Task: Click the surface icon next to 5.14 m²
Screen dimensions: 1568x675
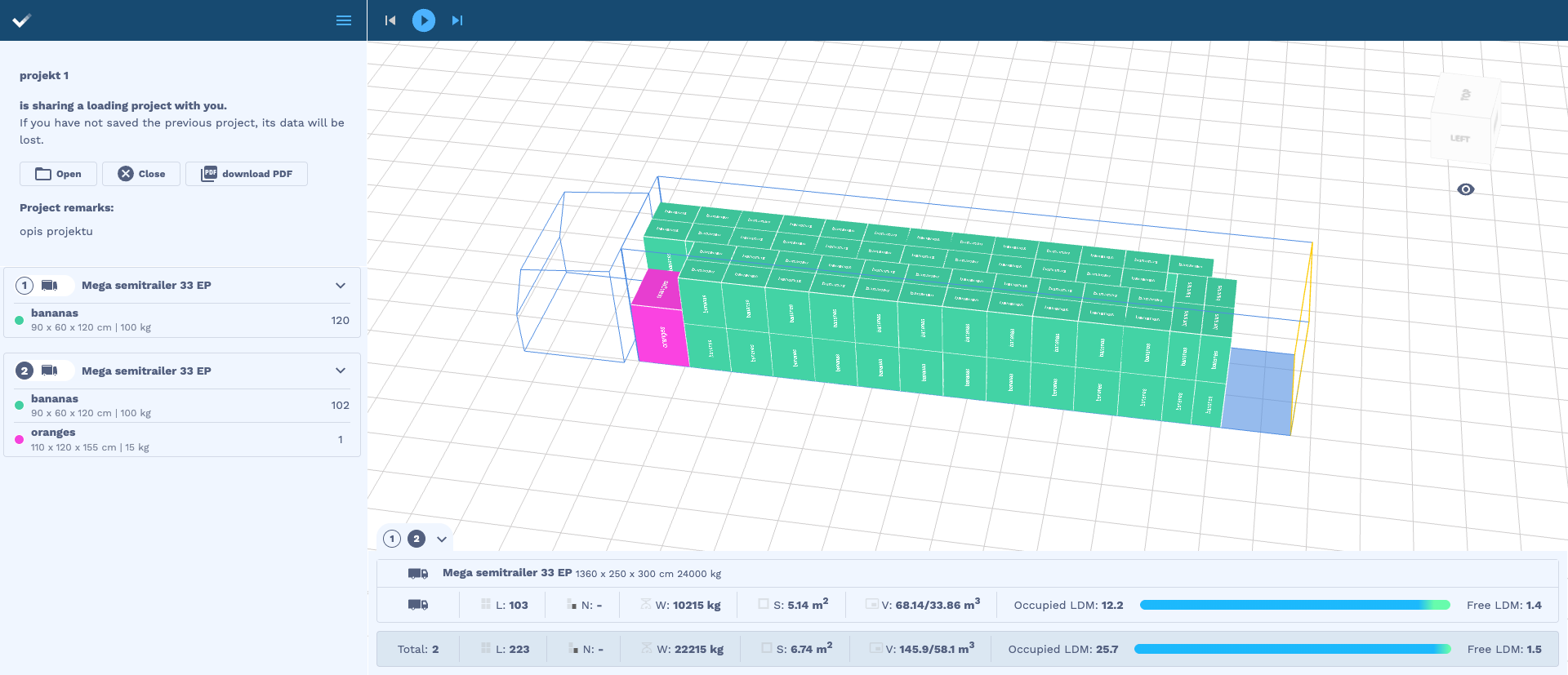Action: click(x=764, y=604)
